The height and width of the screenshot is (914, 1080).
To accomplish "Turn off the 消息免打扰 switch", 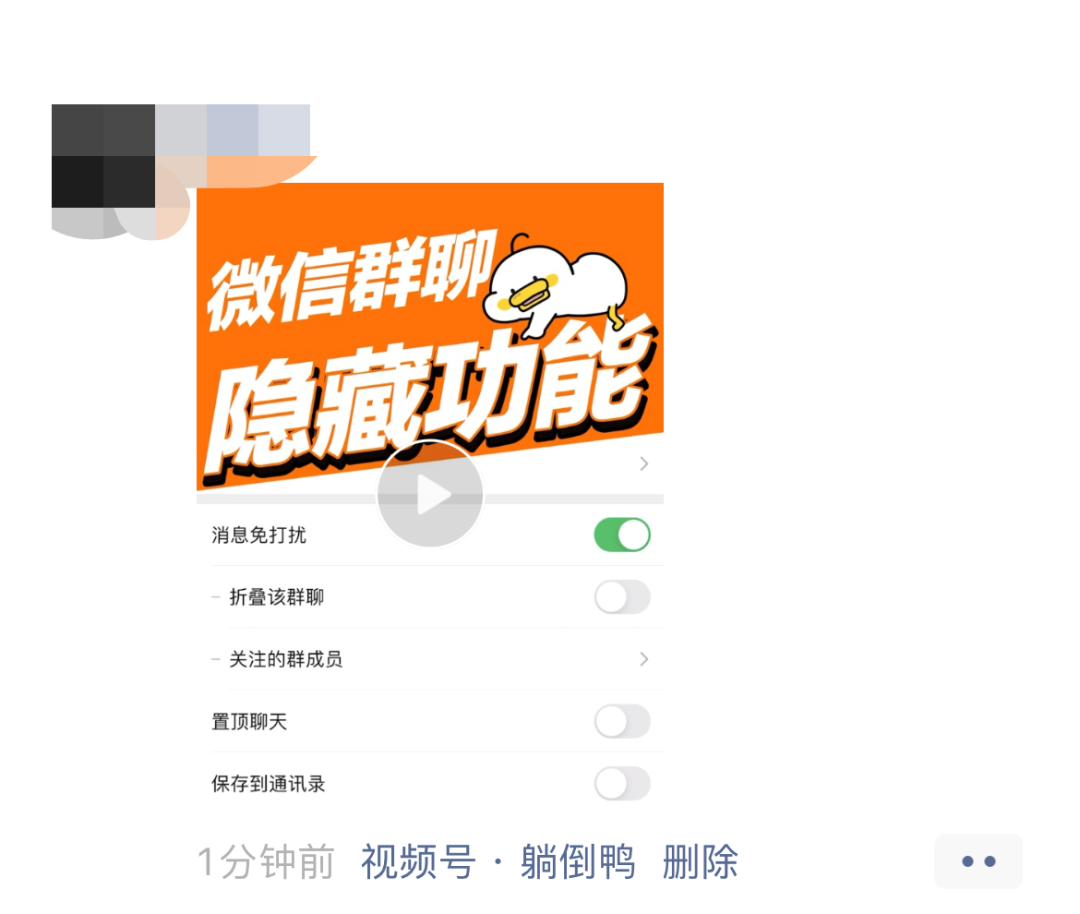I will coord(622,534).
